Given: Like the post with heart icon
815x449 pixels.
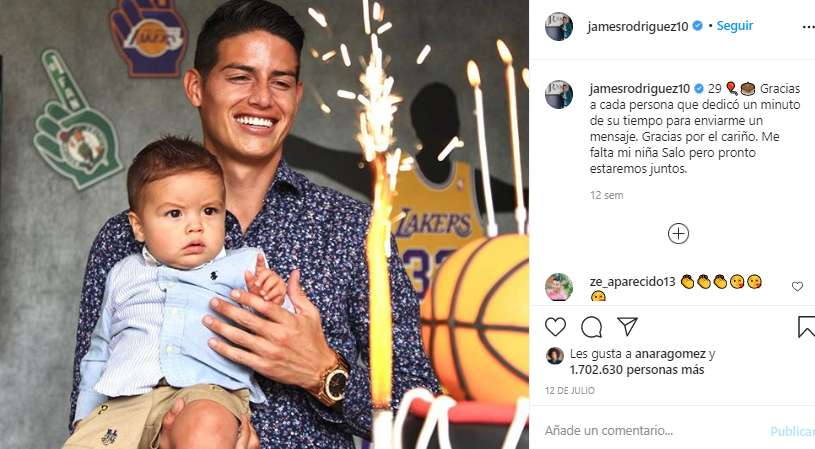Looking at the screenshot, I should coord(555,327).
